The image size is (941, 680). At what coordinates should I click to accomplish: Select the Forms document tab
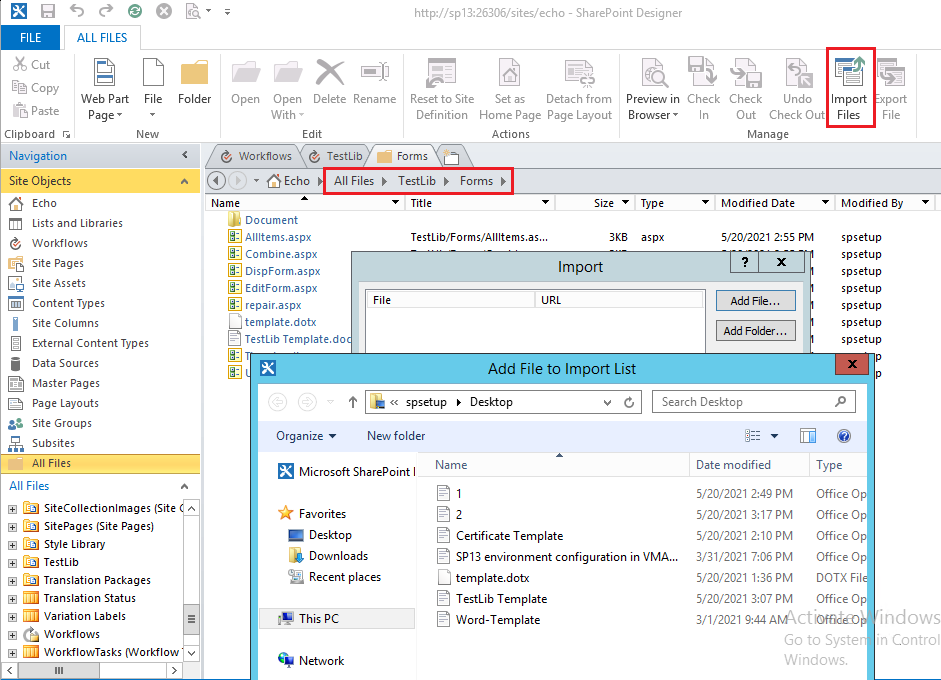(x=403, y=156)
